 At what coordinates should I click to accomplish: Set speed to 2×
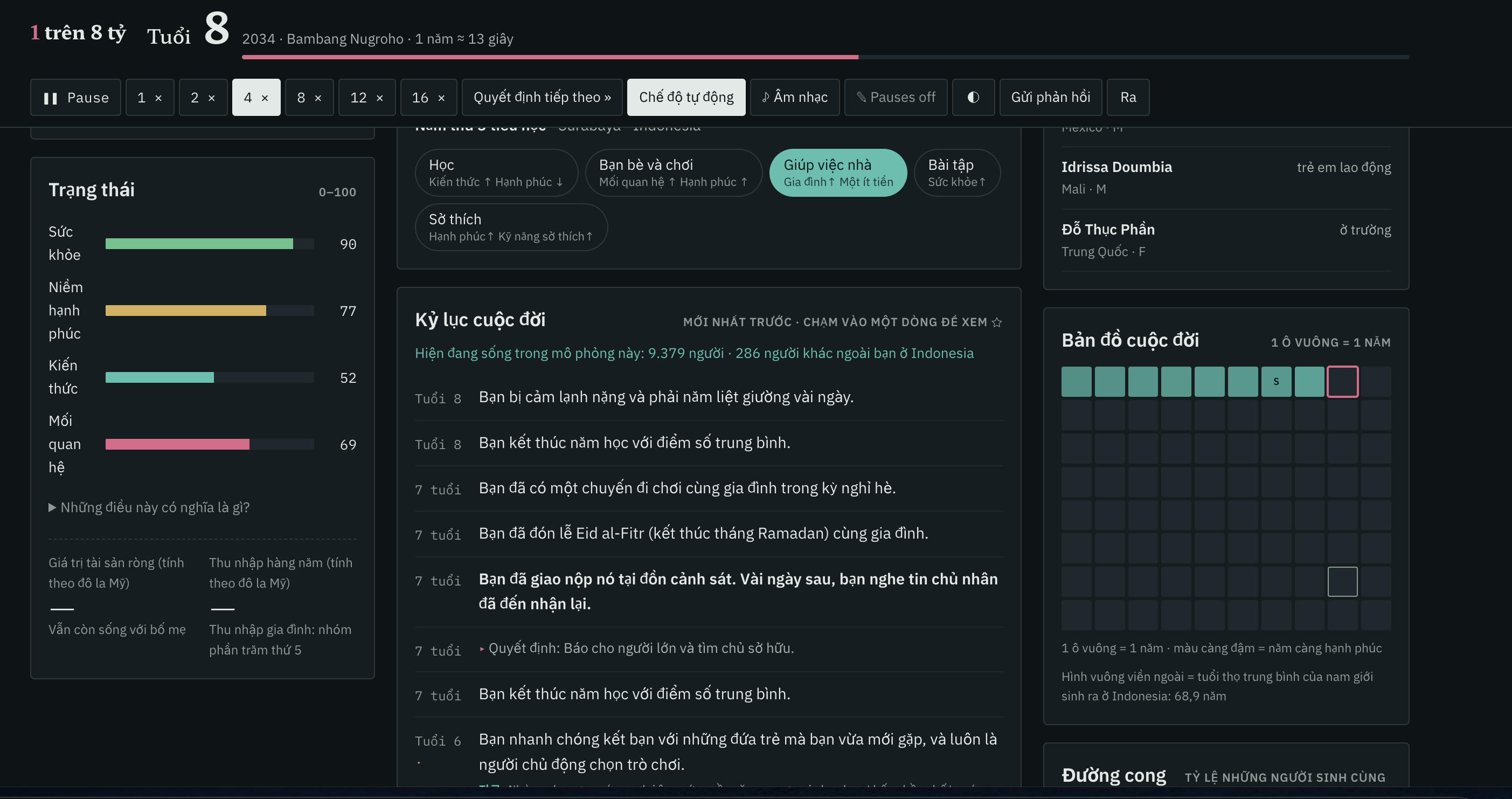203,98
